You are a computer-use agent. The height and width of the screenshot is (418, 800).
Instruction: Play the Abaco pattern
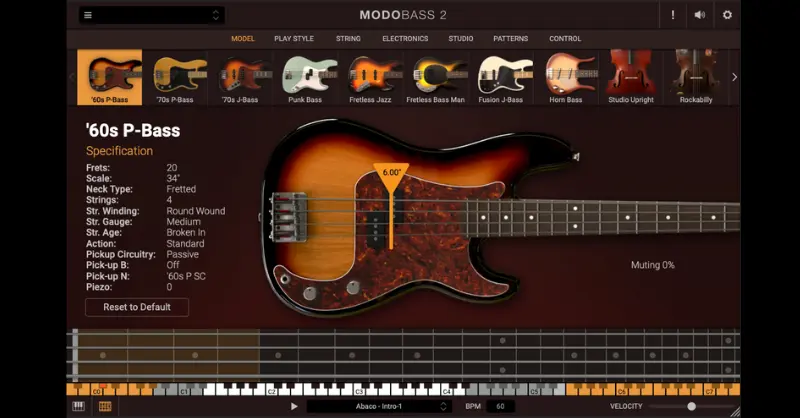[294, 406]
